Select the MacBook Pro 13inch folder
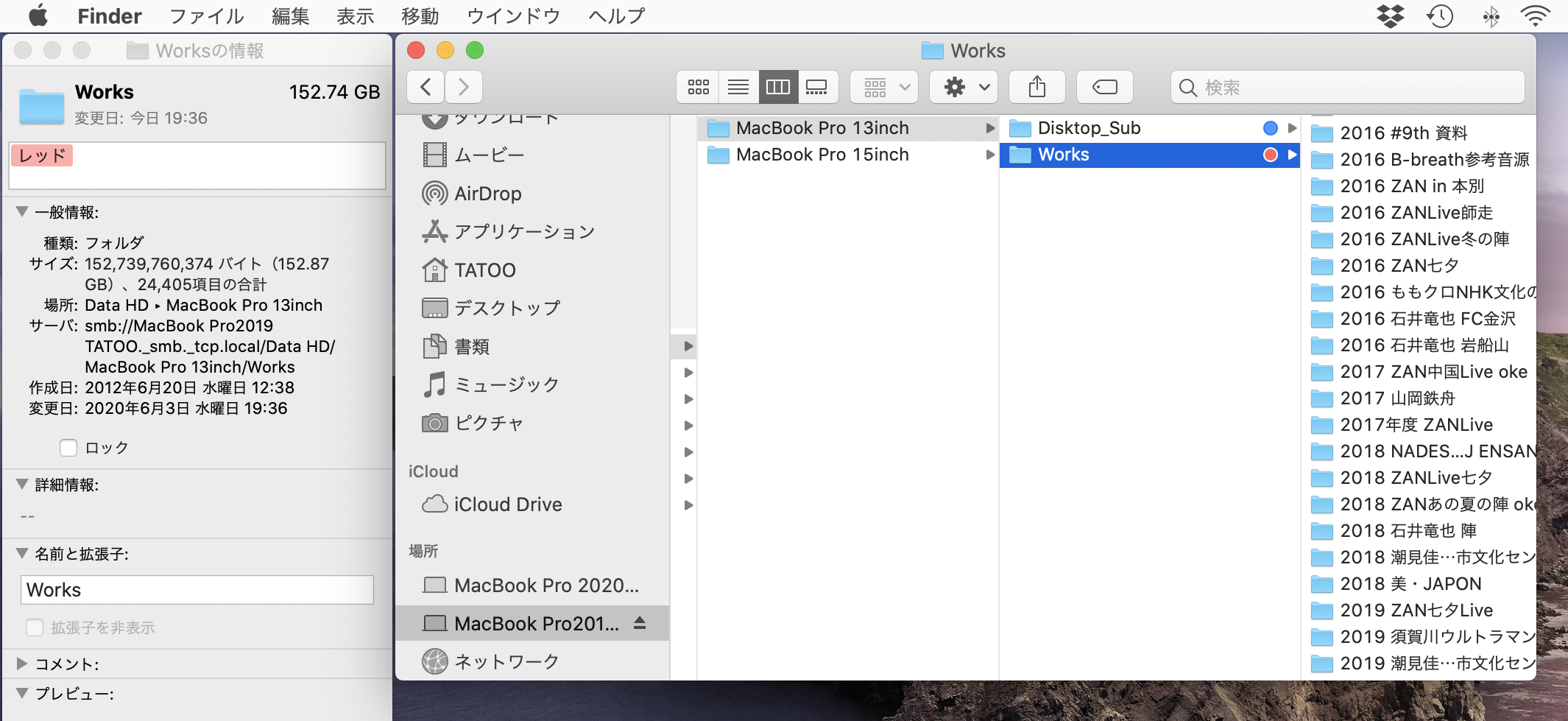The height and width of the screenshot is (721, 1568). coord(848,128)
